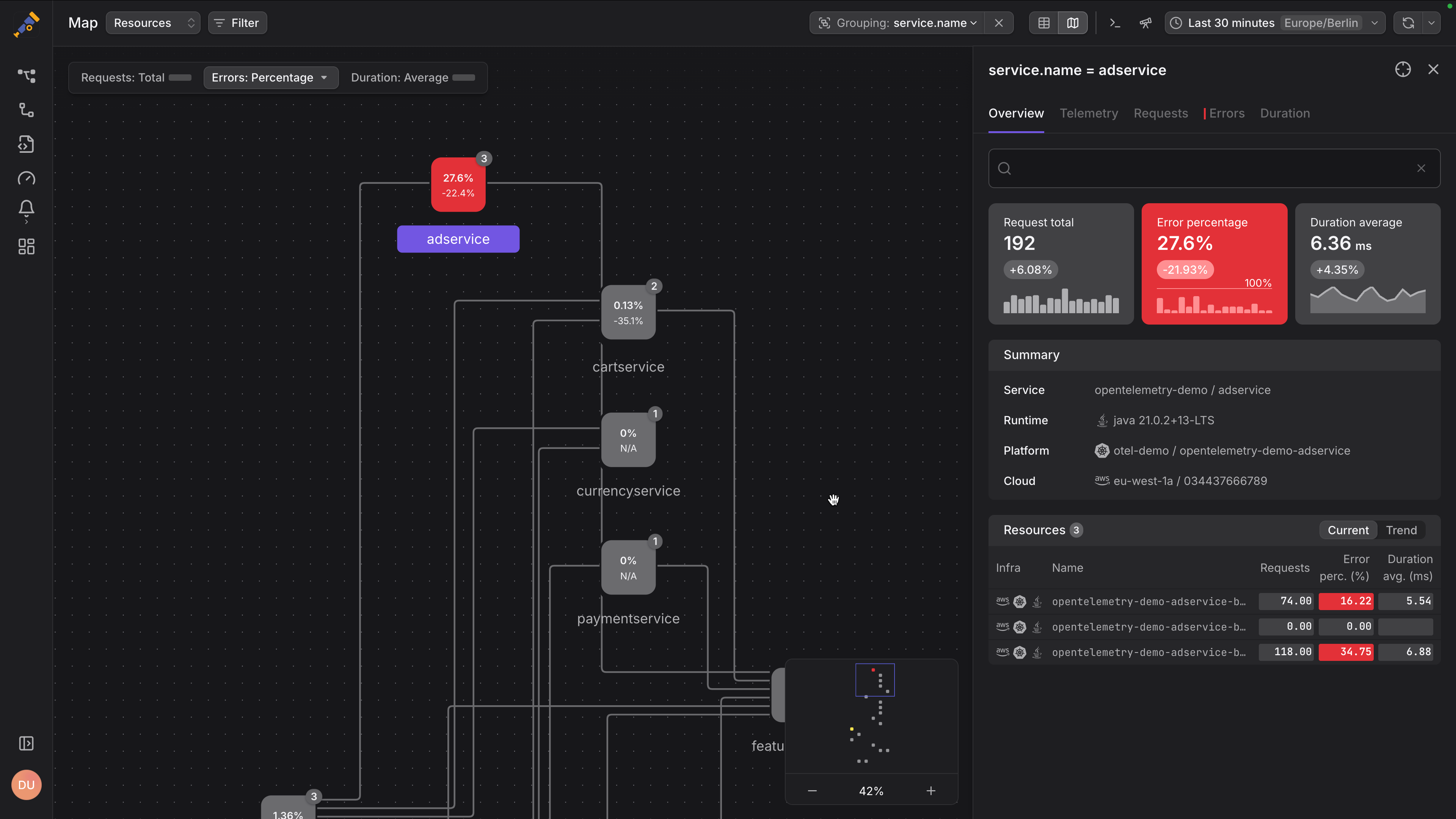Open the DU user avatar menu
This screenshot has height=819, width=1456.
26,784
